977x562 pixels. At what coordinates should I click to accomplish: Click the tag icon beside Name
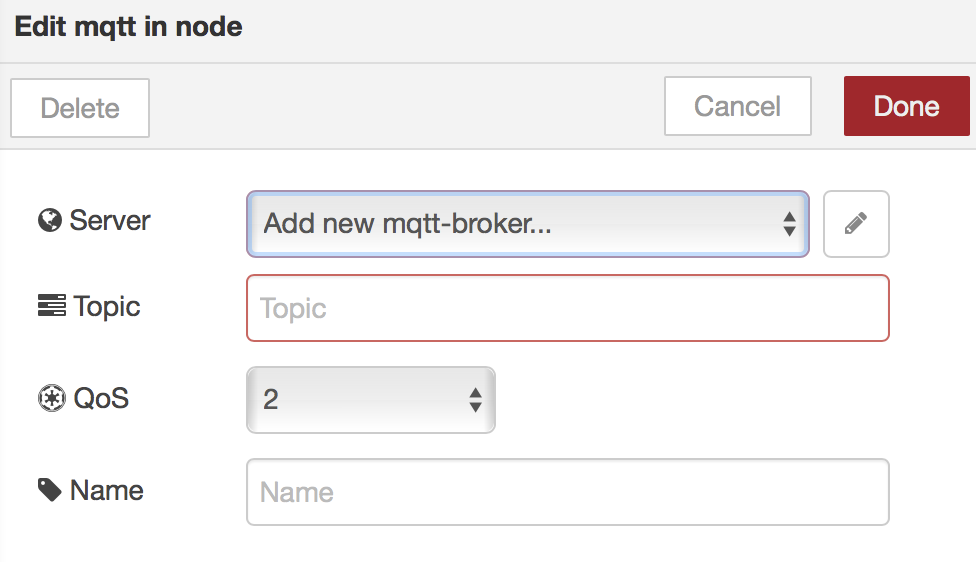point(50,490)
